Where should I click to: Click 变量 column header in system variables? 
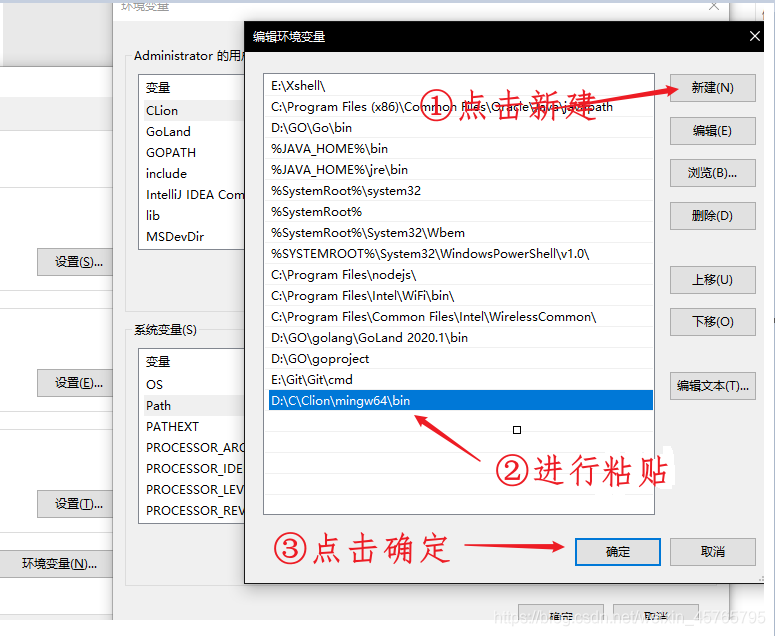[158, 362]
